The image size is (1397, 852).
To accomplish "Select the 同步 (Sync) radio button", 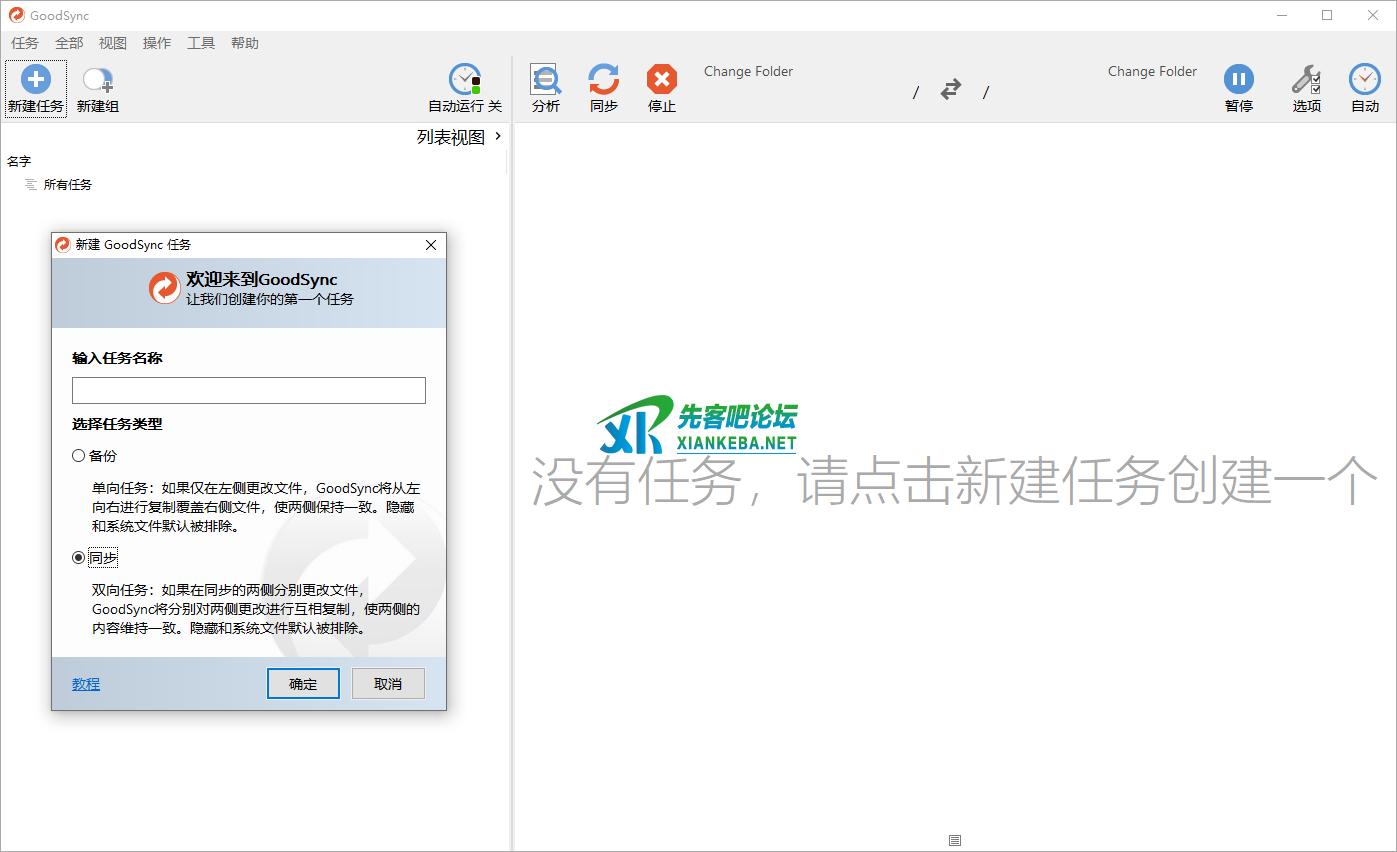I will click(x=79, y=558).
